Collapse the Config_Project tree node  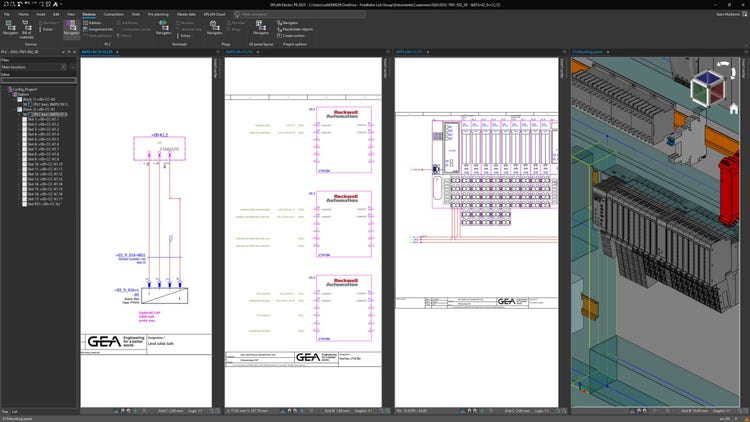(6, 88)
